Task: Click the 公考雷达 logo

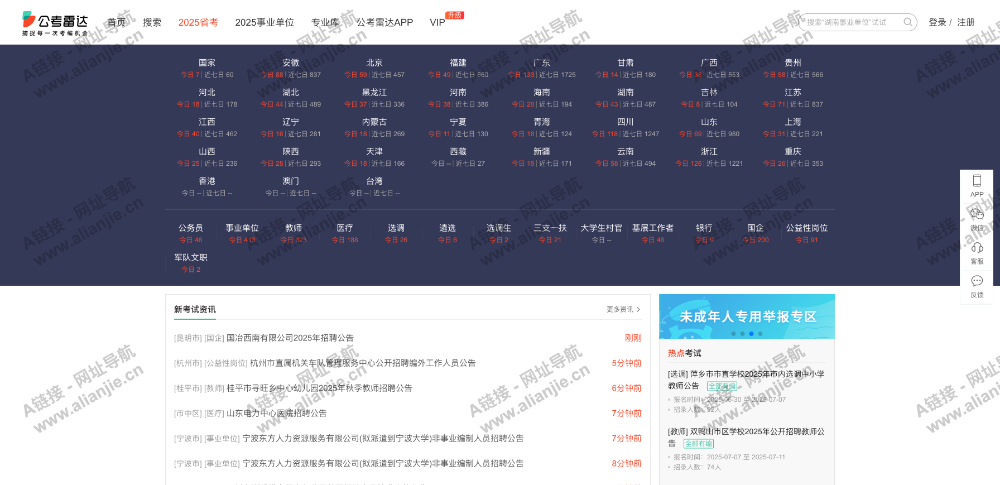Action: click(55, 22)
